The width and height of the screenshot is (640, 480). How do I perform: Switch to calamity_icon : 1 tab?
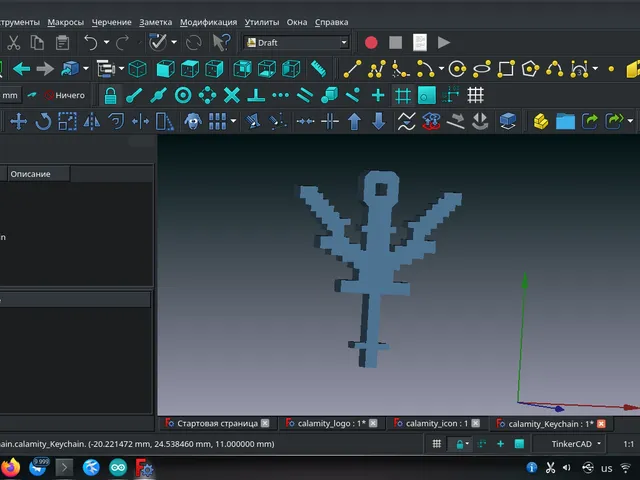[437, 424]
